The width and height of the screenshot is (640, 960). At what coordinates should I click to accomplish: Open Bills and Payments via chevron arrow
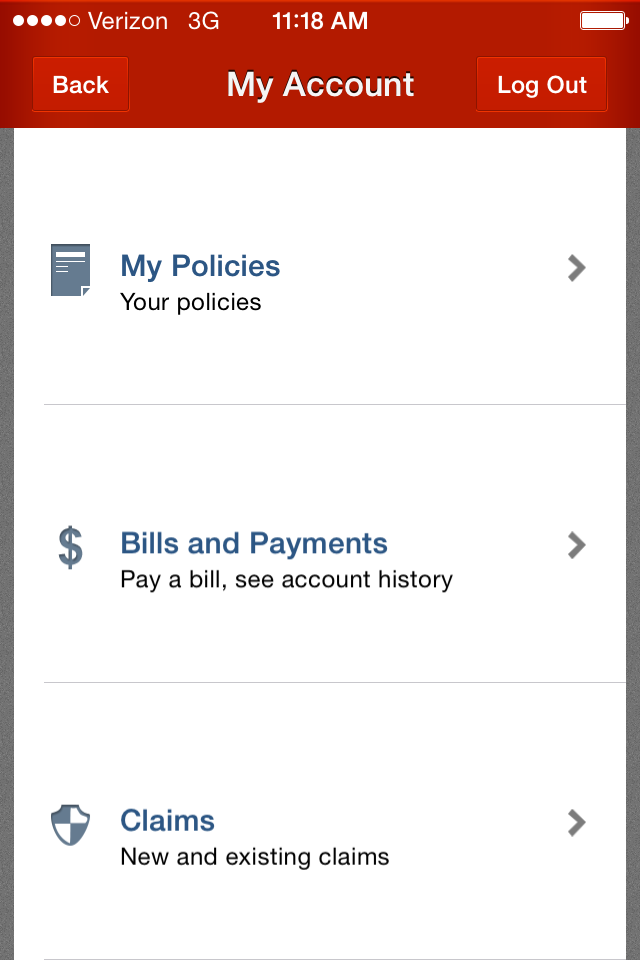576,545
